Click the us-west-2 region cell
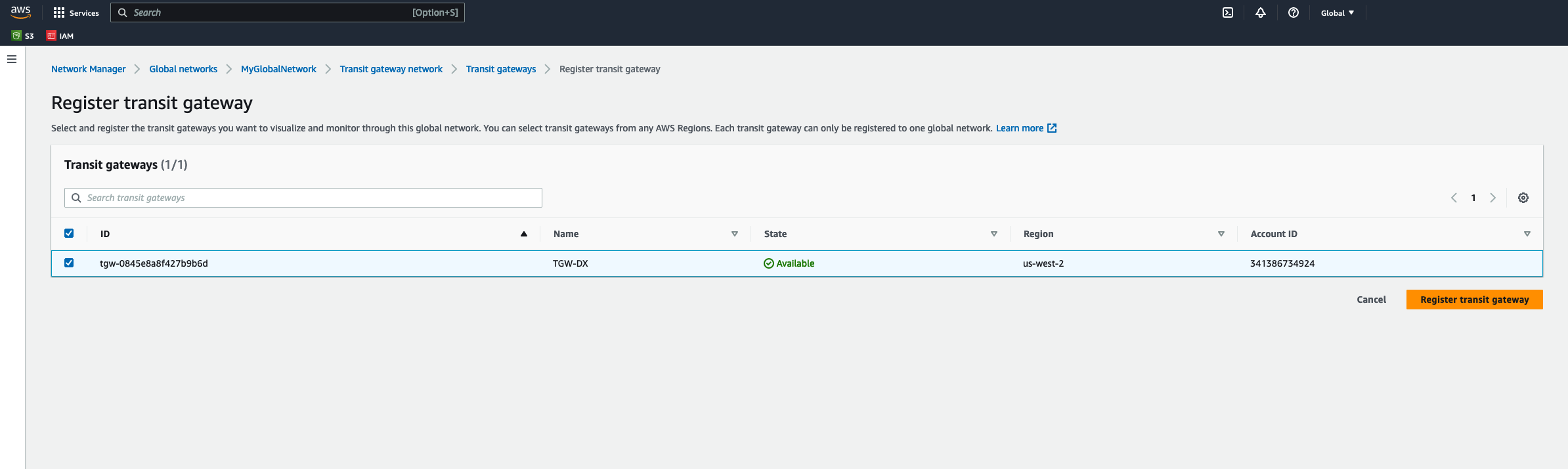This screenshot has height=469, width=1568. click(1043, 263)
